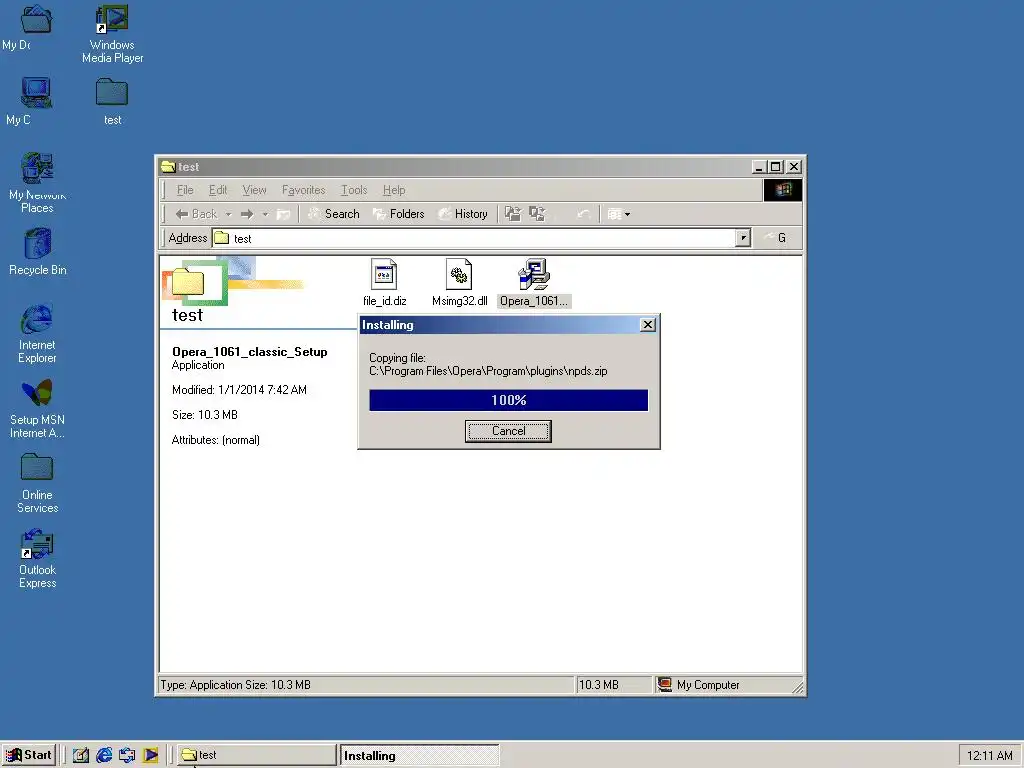The width and height of the screenshot is (1024, 768).
Task: Minimize the test window
Action: click(x=759, y=167)
